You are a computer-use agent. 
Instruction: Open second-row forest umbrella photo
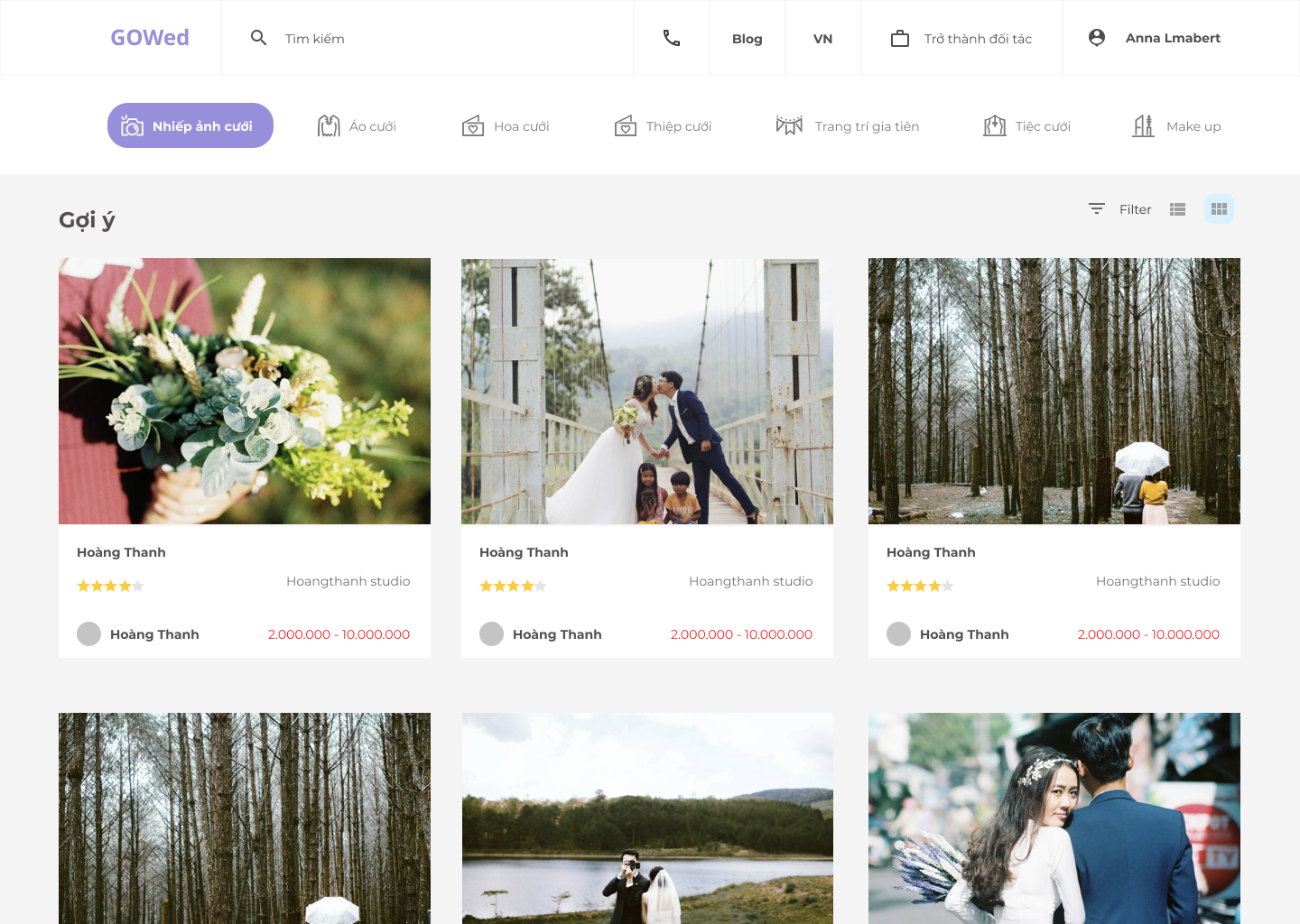click(245, 818)
